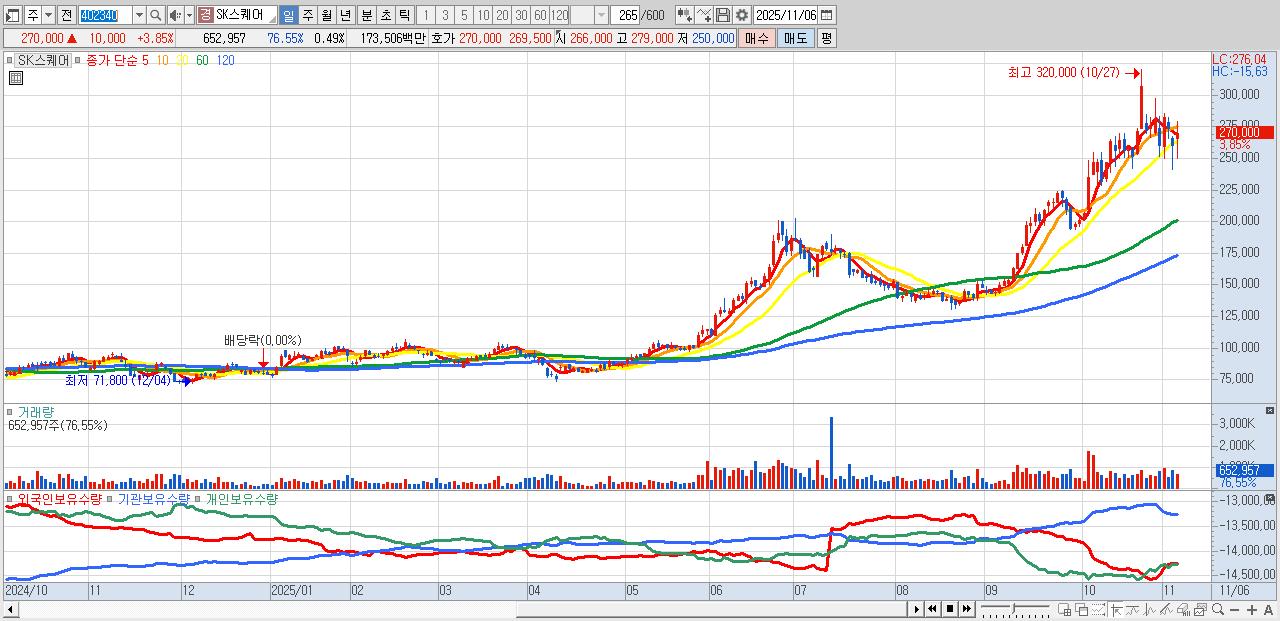Viewport: 1280px width, 621px height.
Task: Choose the 10 interval button
Action: pos(483,15)
